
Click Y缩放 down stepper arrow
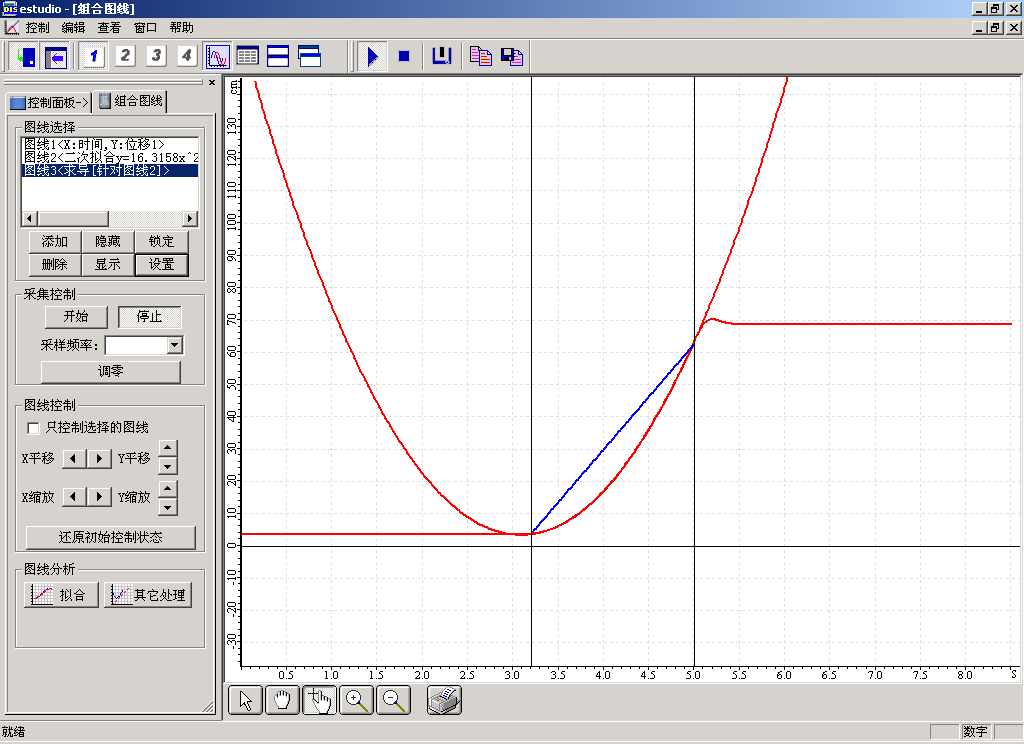[x=168, y=506]
